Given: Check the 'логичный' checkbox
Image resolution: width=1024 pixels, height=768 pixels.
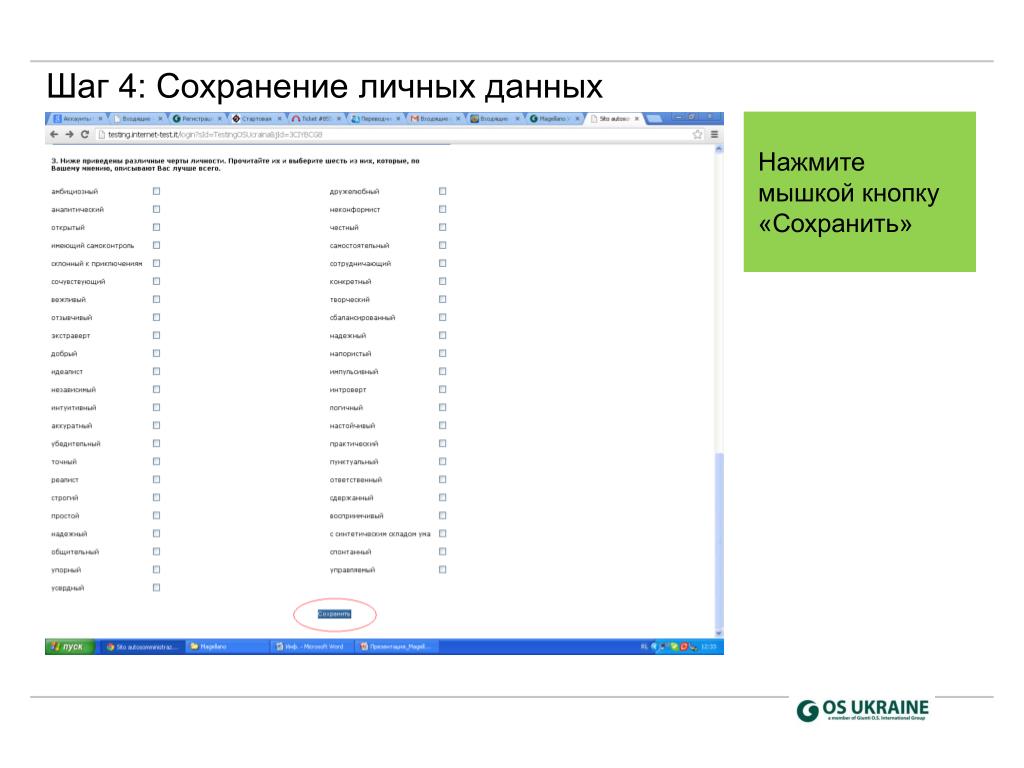Looking at the screenshot, I should (x=443, y=408).
